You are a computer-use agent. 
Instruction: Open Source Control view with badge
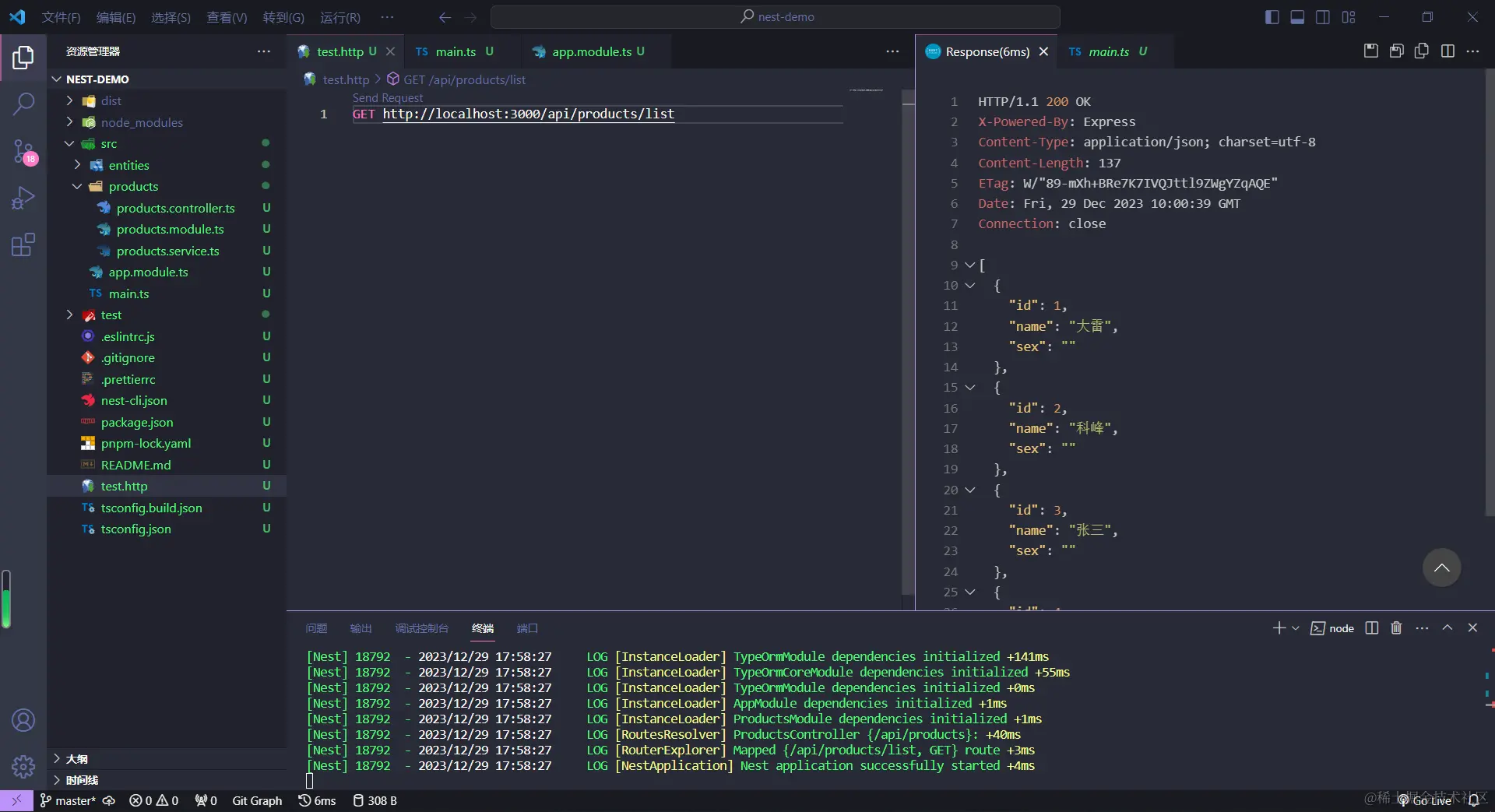pyautogui.click(x=23, y=151)
